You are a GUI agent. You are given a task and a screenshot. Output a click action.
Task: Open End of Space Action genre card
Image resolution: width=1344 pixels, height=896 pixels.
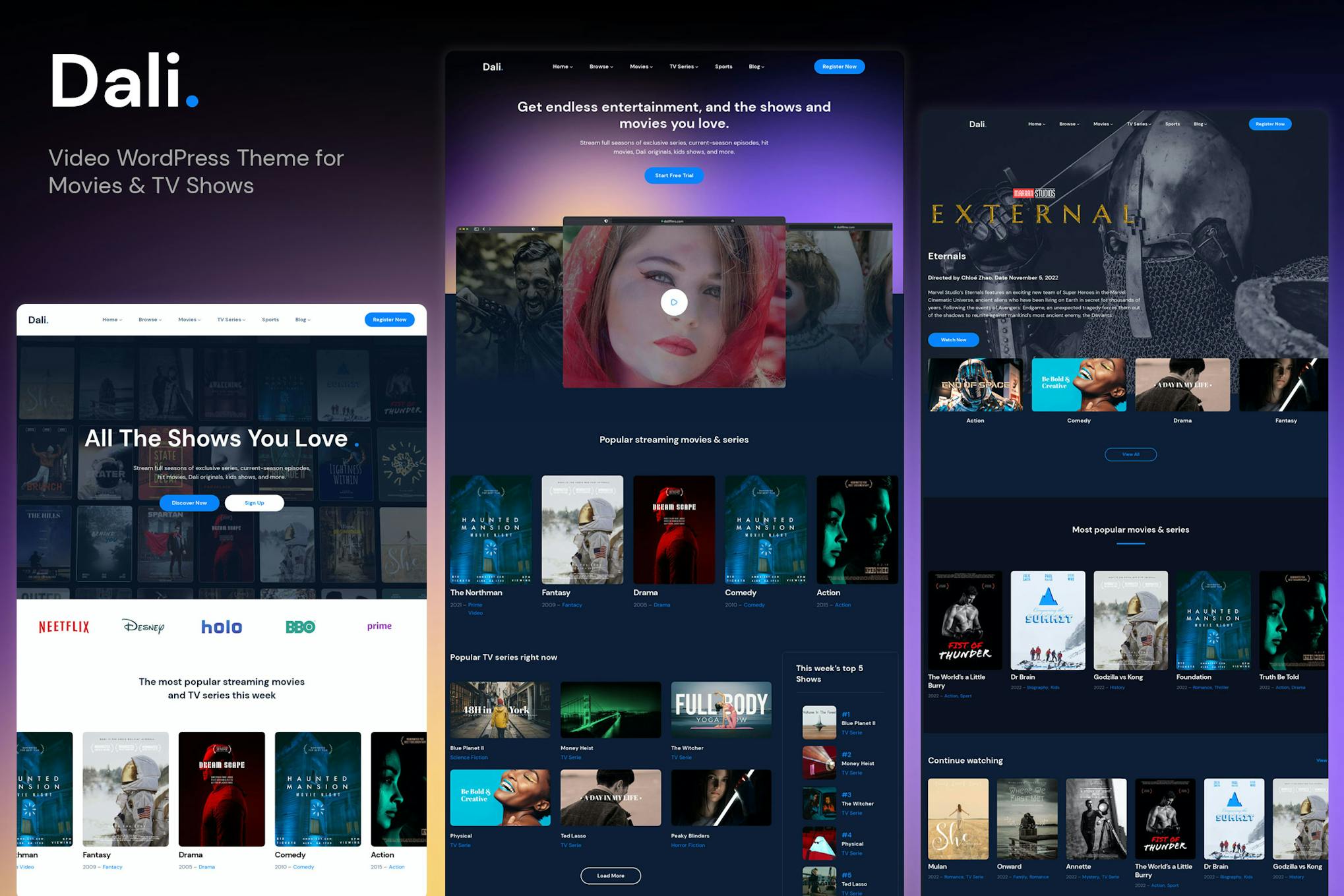(x=975, y=385)
